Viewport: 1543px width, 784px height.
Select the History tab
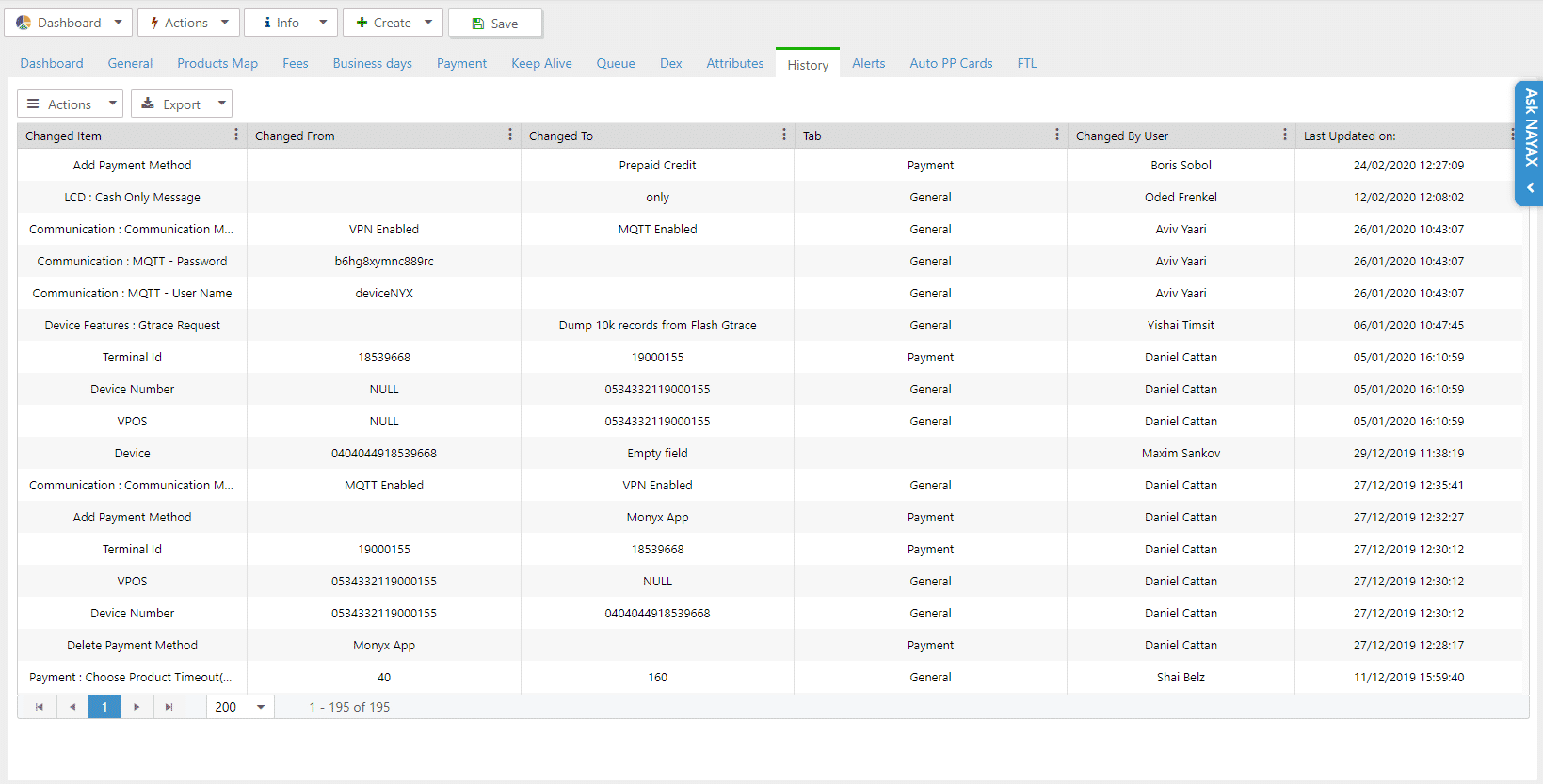click(x=808, y=64)
